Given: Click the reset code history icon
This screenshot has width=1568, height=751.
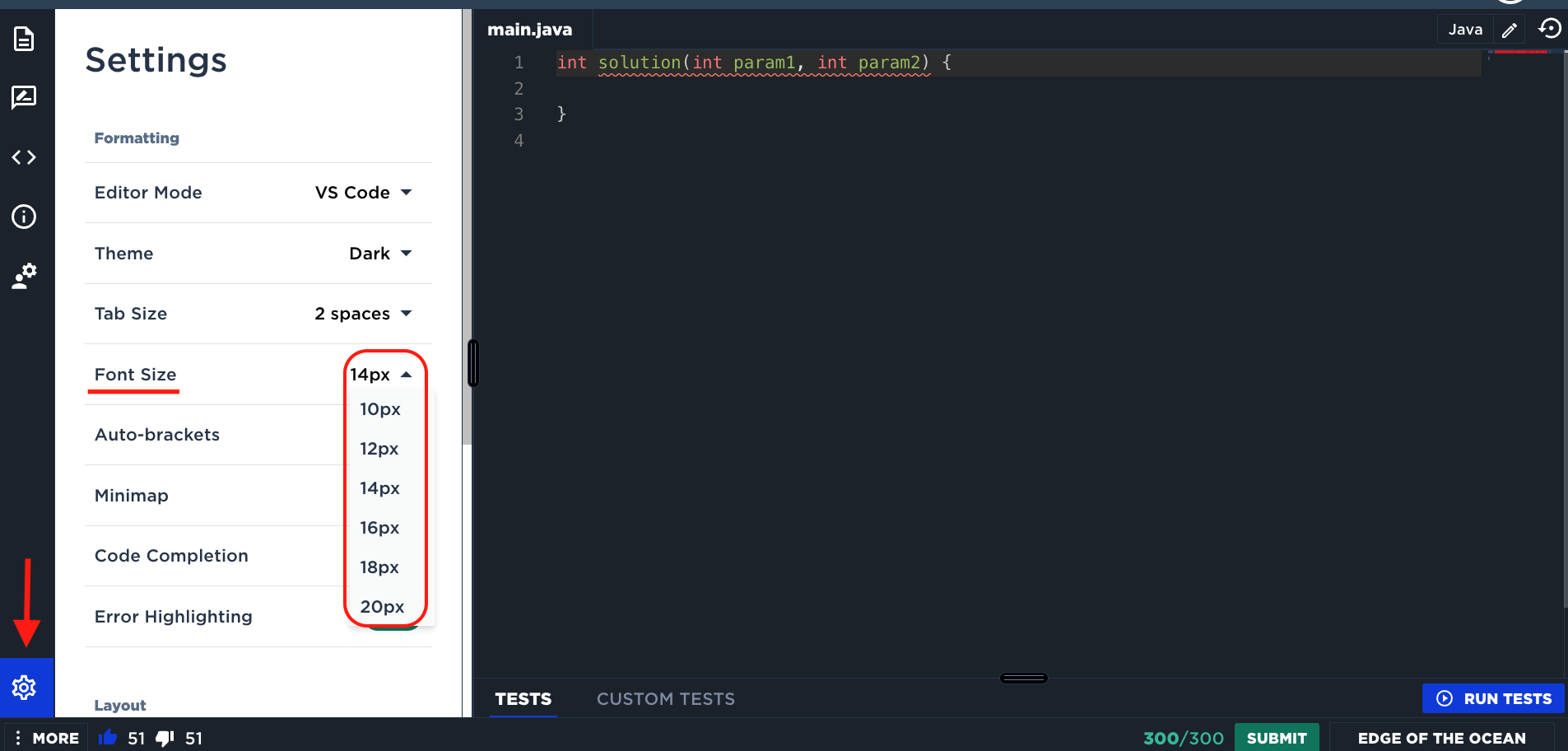Looking at the screenshot, I should point(1549,29).
